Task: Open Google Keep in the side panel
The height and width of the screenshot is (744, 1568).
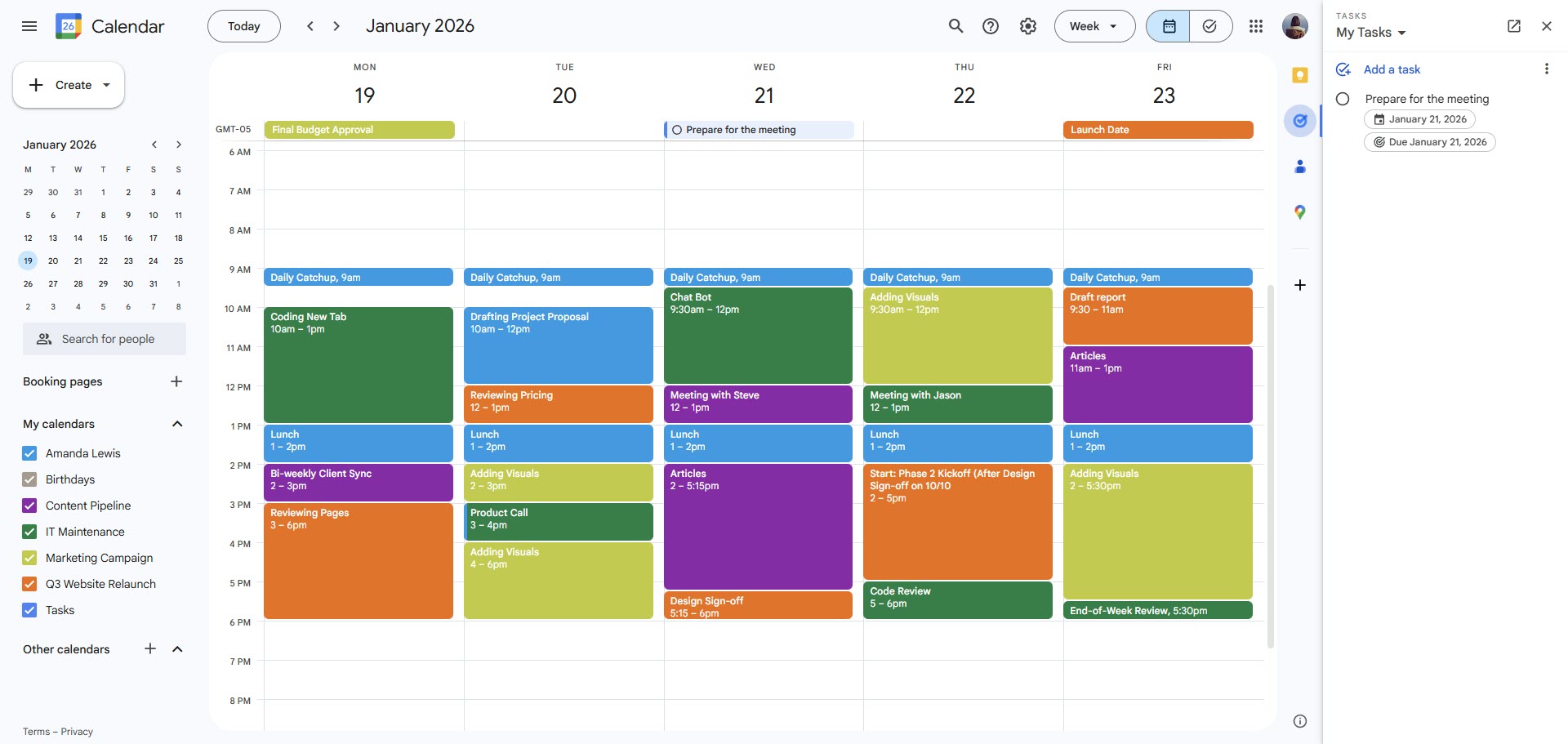Action: [x=1298, y=75]
